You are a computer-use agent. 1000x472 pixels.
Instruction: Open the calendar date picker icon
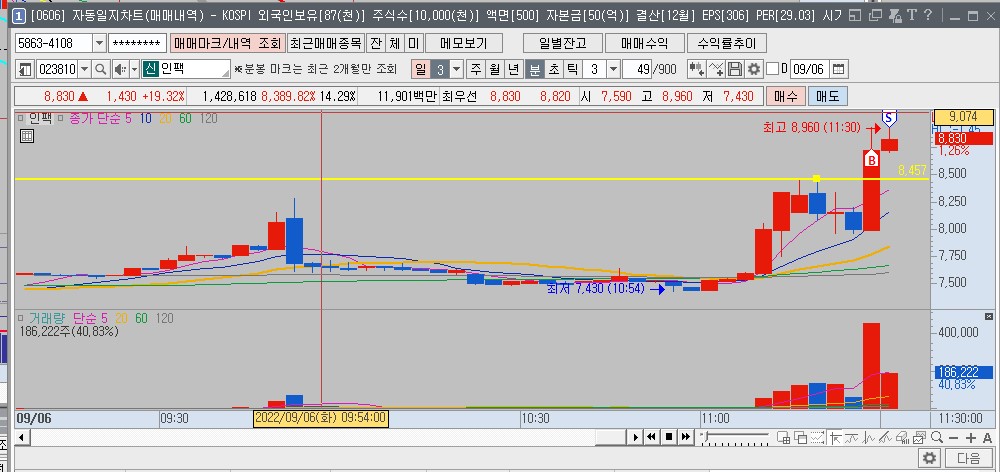pyautogui.click(x=839, y=69)
